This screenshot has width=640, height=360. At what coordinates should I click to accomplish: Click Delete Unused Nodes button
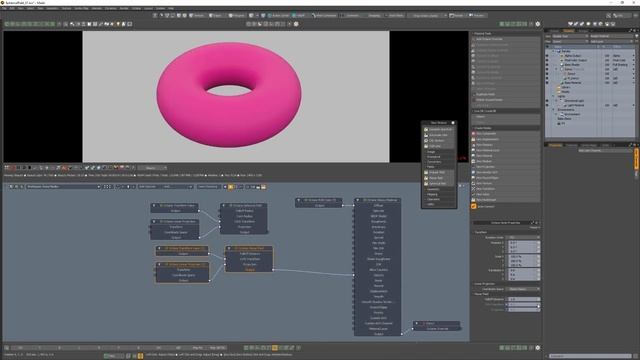point(506,100)
